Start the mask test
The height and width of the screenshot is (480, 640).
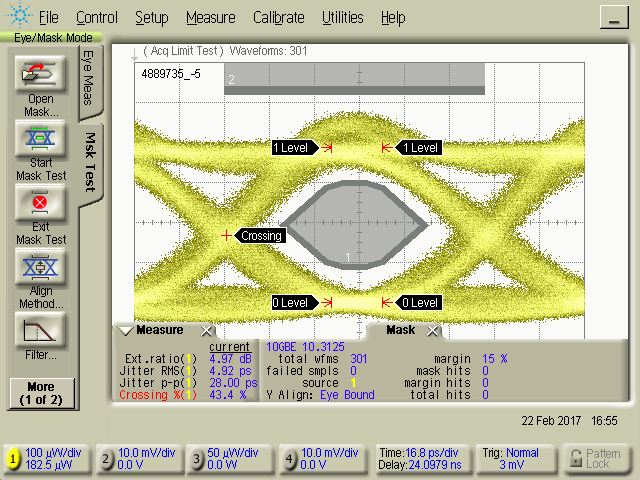40,138
